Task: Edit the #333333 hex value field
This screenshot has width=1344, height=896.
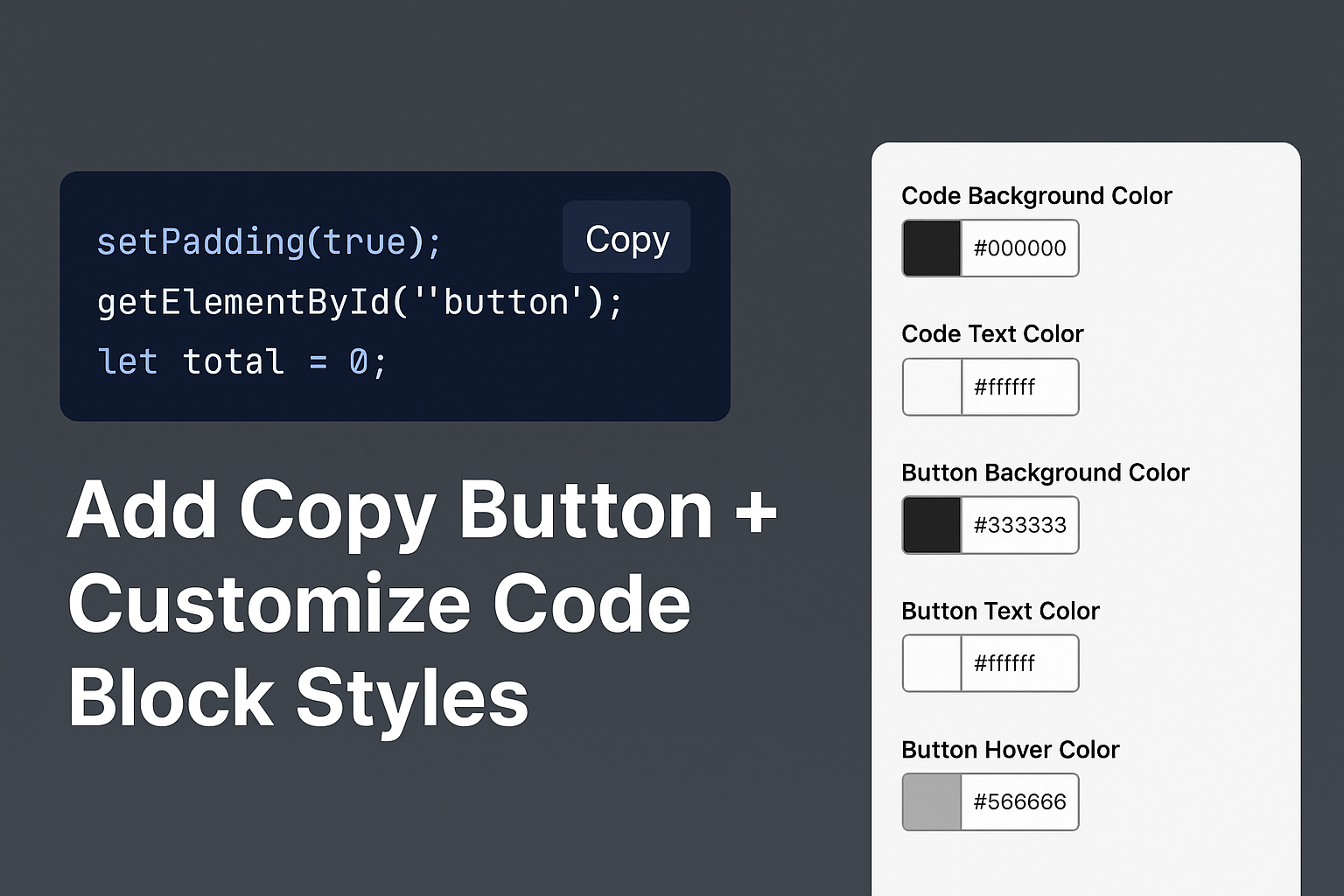Action: [1020, 525]
